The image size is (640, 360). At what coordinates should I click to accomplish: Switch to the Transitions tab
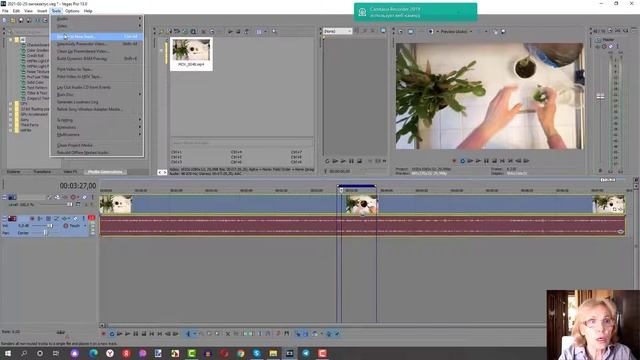click(42, 172)
